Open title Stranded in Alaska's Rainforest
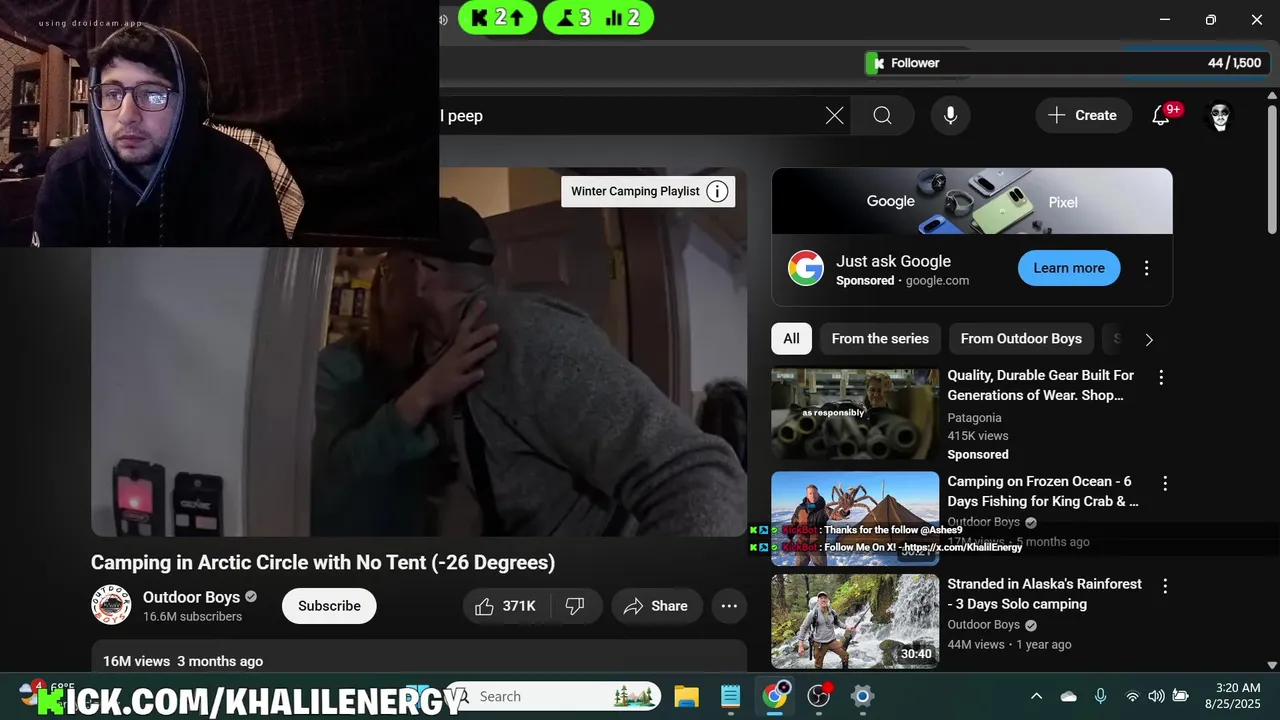 (x=1044, y=594)
